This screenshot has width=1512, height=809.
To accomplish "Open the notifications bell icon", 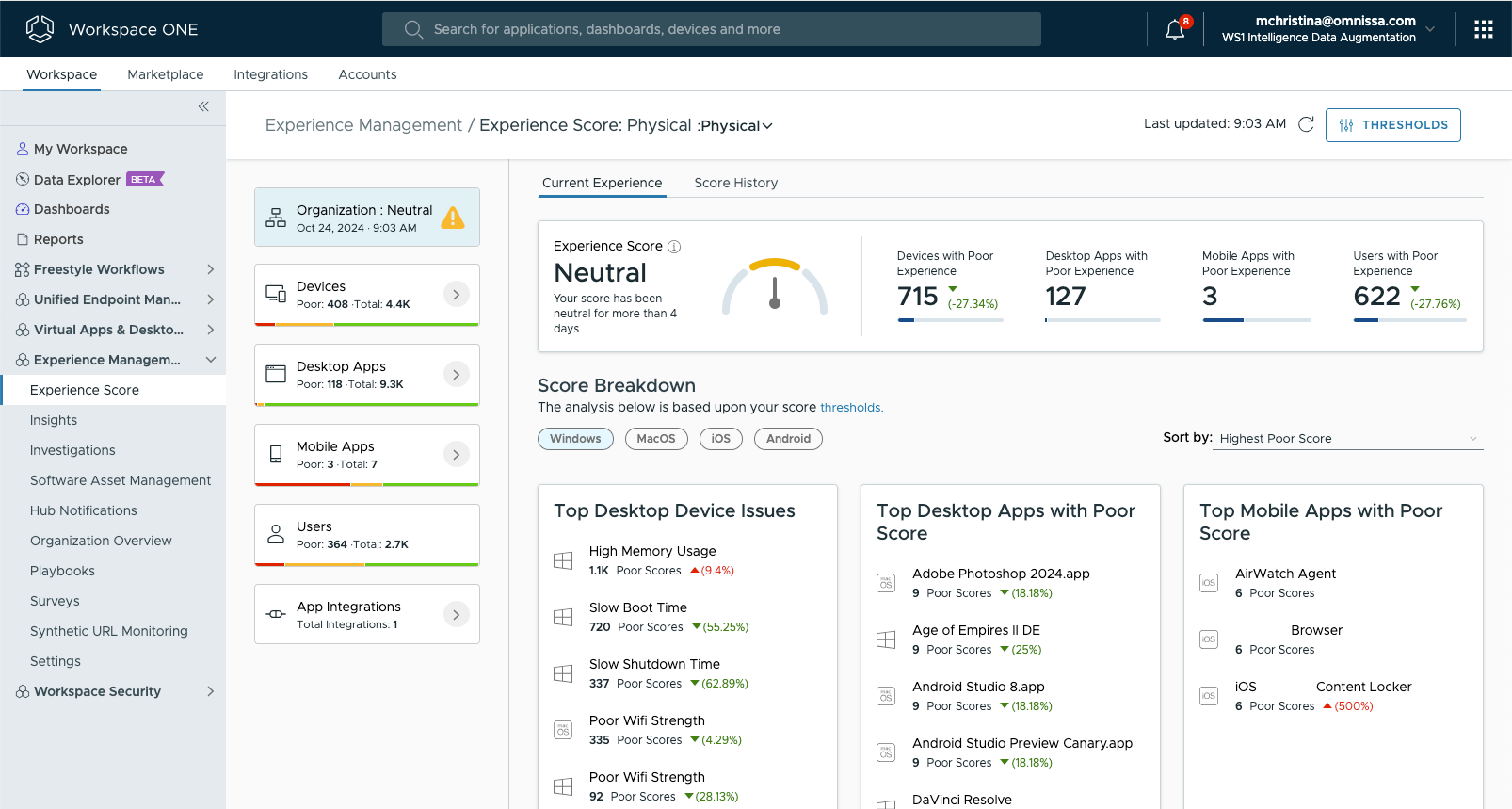I will 1174,30.
